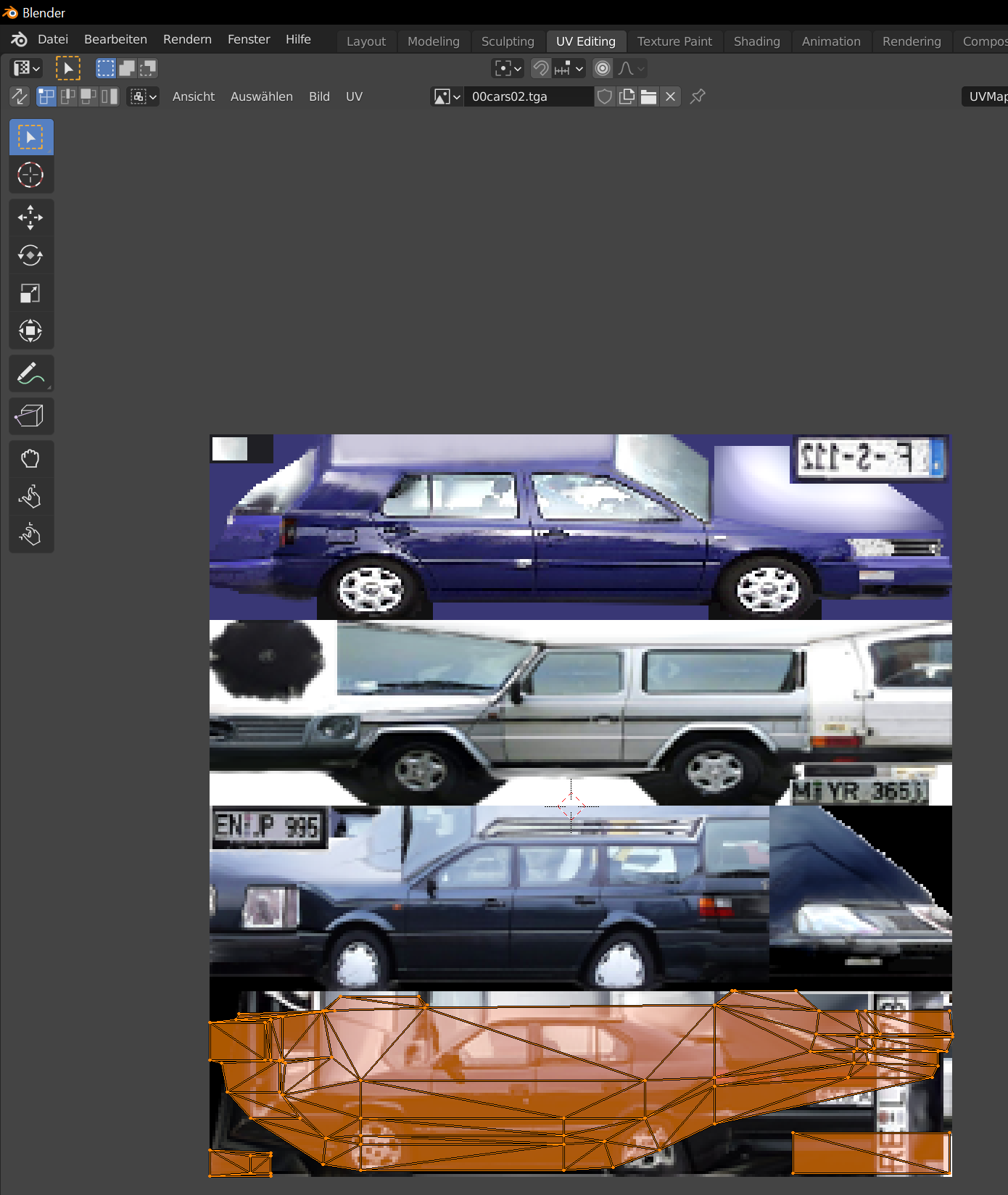
Task: Enable vertex selection mode
Action: (x=46, y=96)
